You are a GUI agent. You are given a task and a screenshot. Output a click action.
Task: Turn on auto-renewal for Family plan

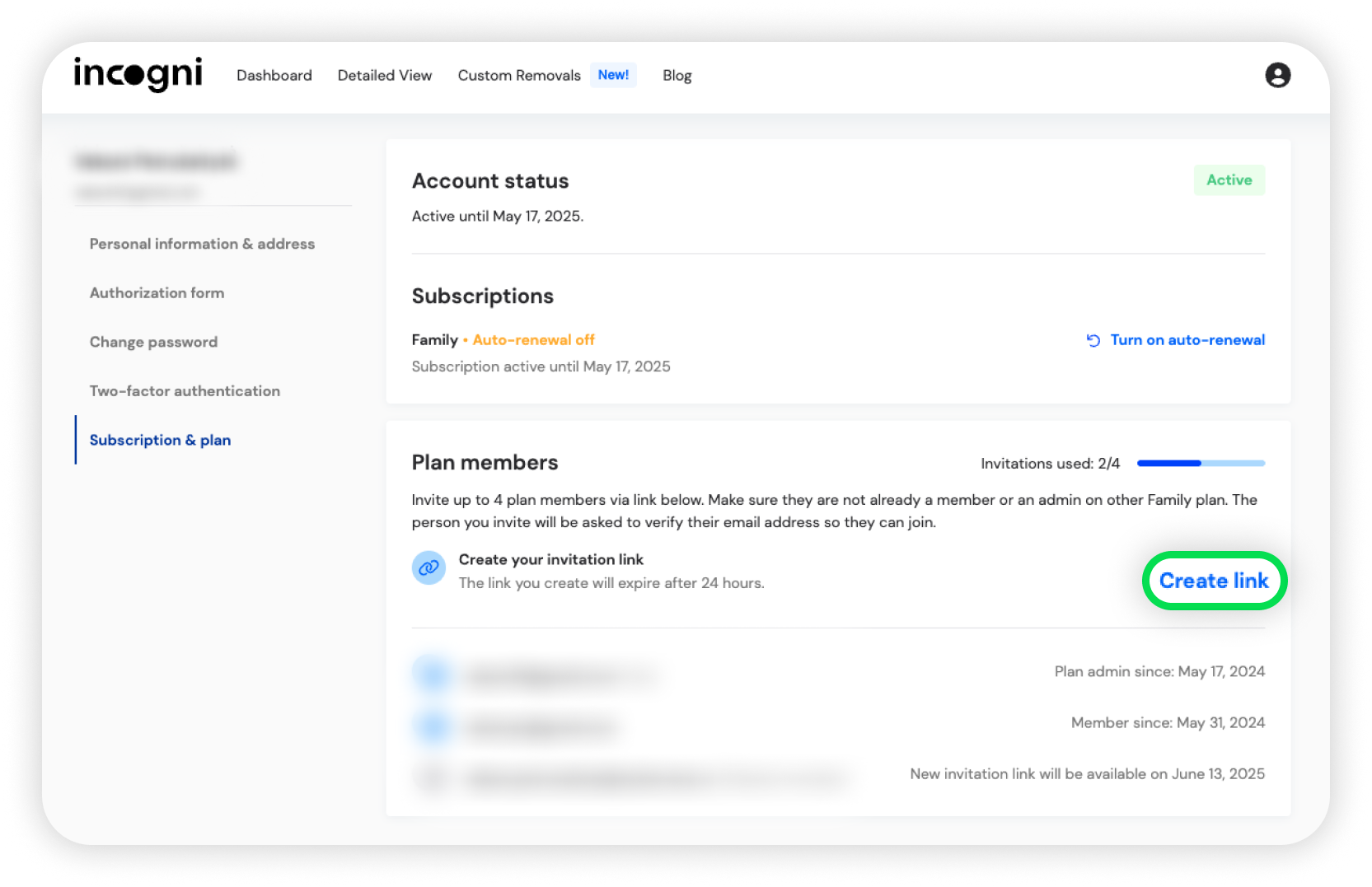coord(1187,340)
